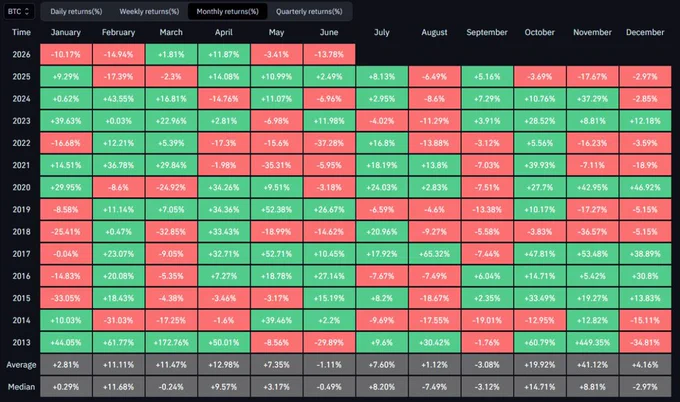Open the BTC coin selector dropdown

pyautogui.click(x=19, y=11)
